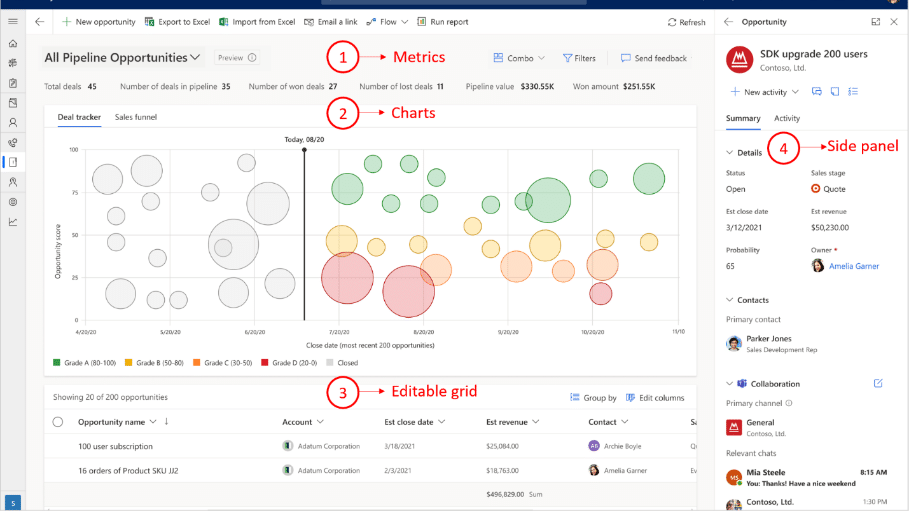Open the Combo dropdown
Viewport: 909px width, 511px height.
point(519,58)
